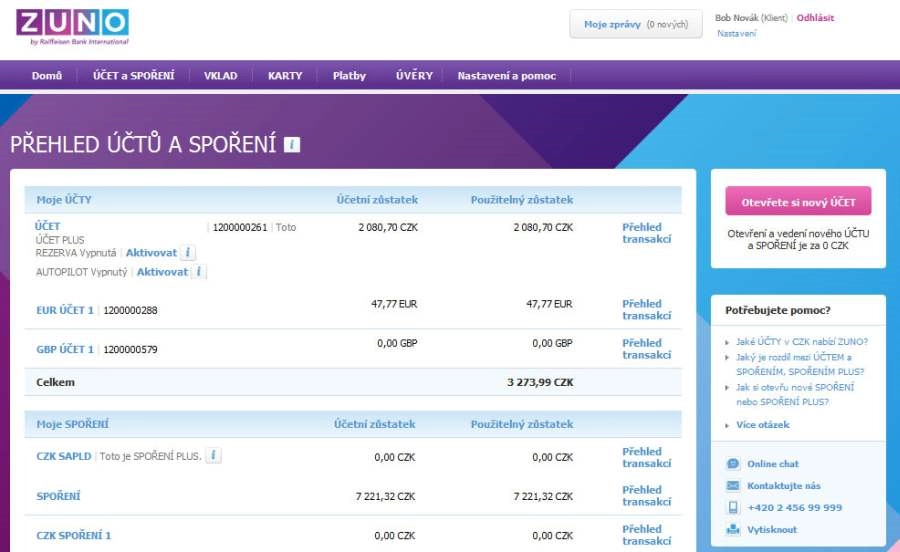The image size is (900, 552).
Task: Click info icon next to AUTOPILOT Aktivovat
Action: (x=199, y=272)
